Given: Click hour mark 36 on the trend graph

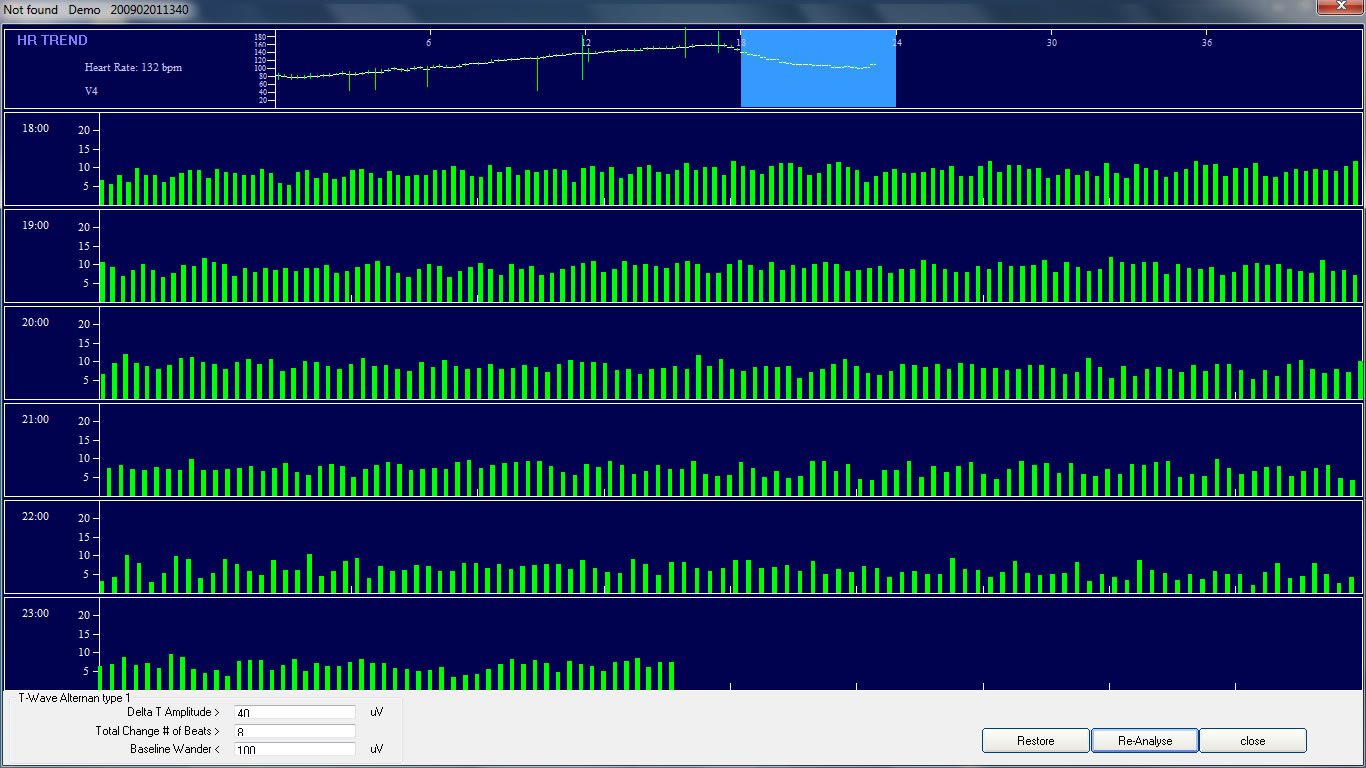Looking at the screenshot, I should 1207,43.
